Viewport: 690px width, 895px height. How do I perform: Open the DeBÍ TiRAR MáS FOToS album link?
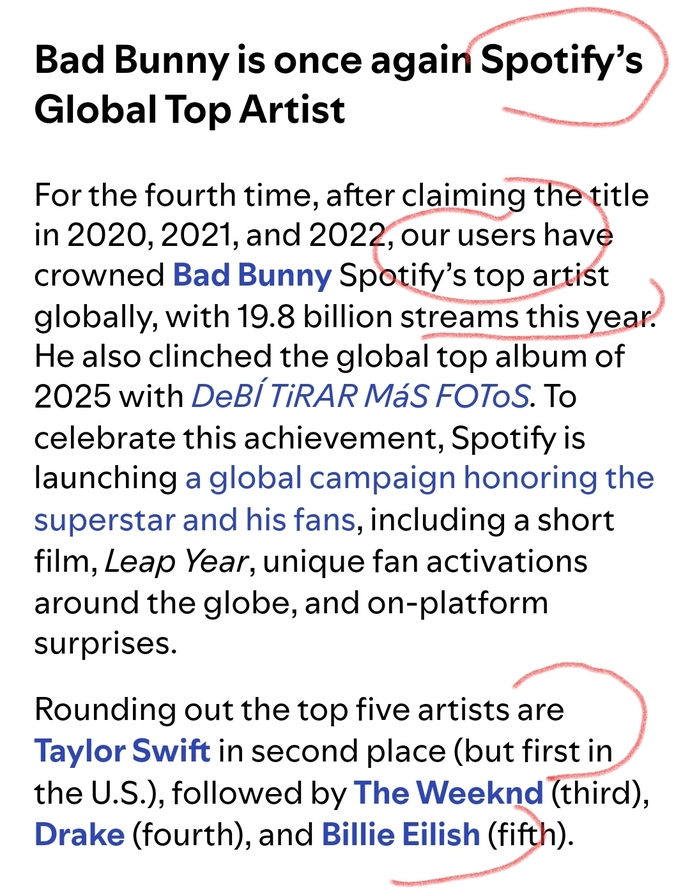(360, 396)
